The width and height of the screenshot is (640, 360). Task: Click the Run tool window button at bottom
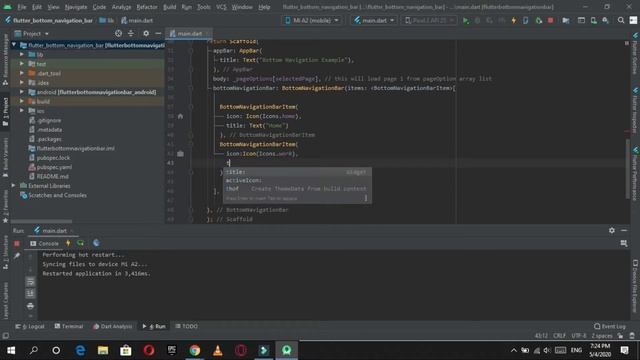(154, 326)
